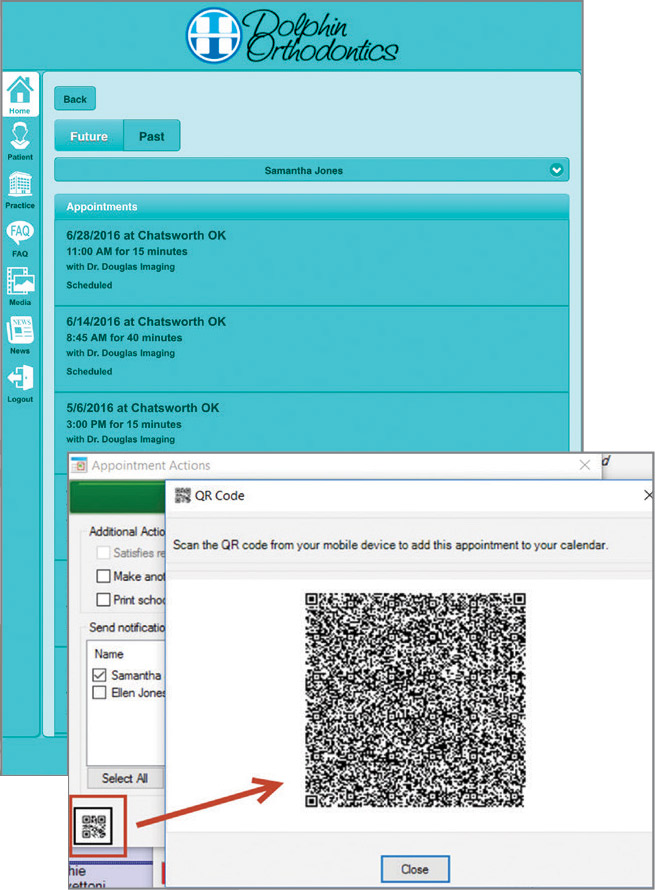
Task: Click '8:45 AM for 40 minutes' text
Action: (x=124, y=338)
